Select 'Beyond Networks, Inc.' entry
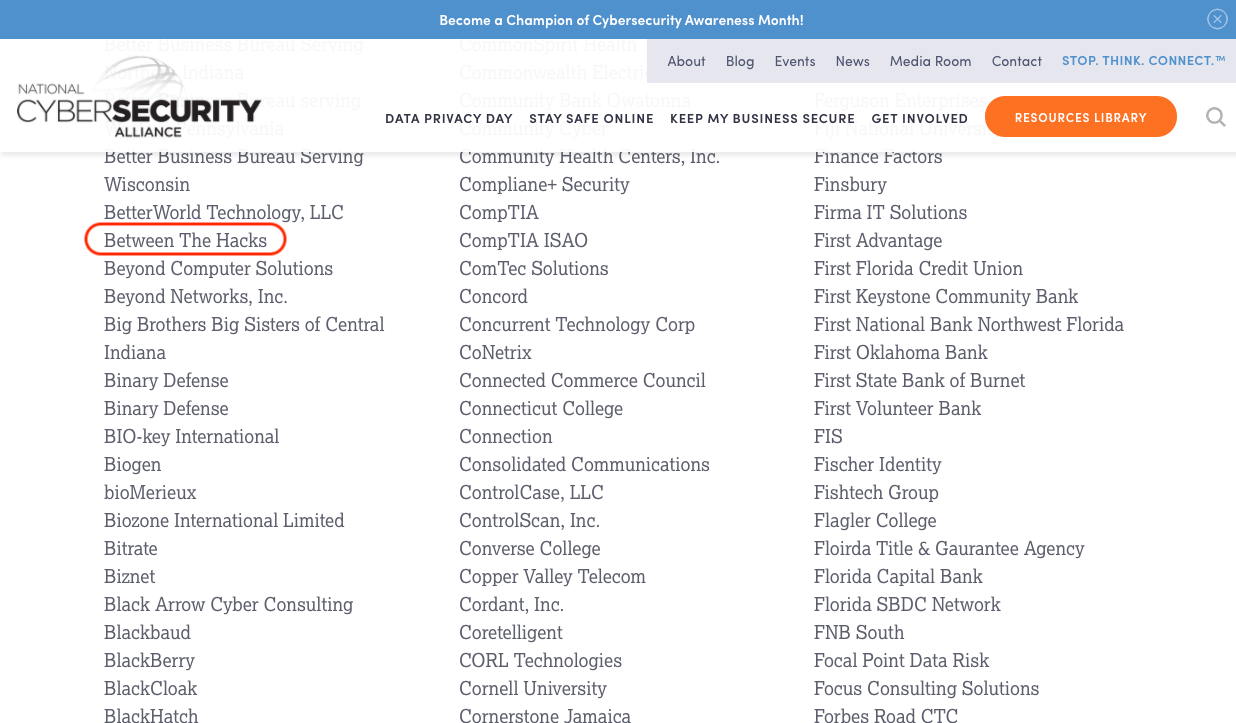This screenshot has width=1236, height=723. pos(196,296)
